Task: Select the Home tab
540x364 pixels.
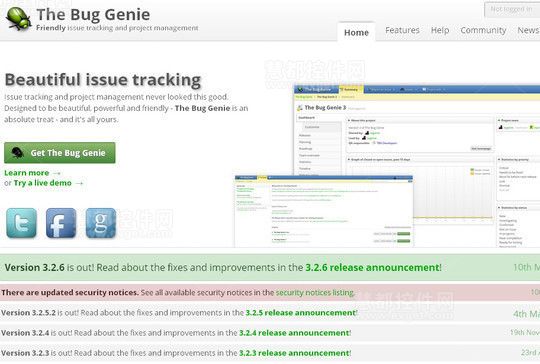Action: (356, 32)
